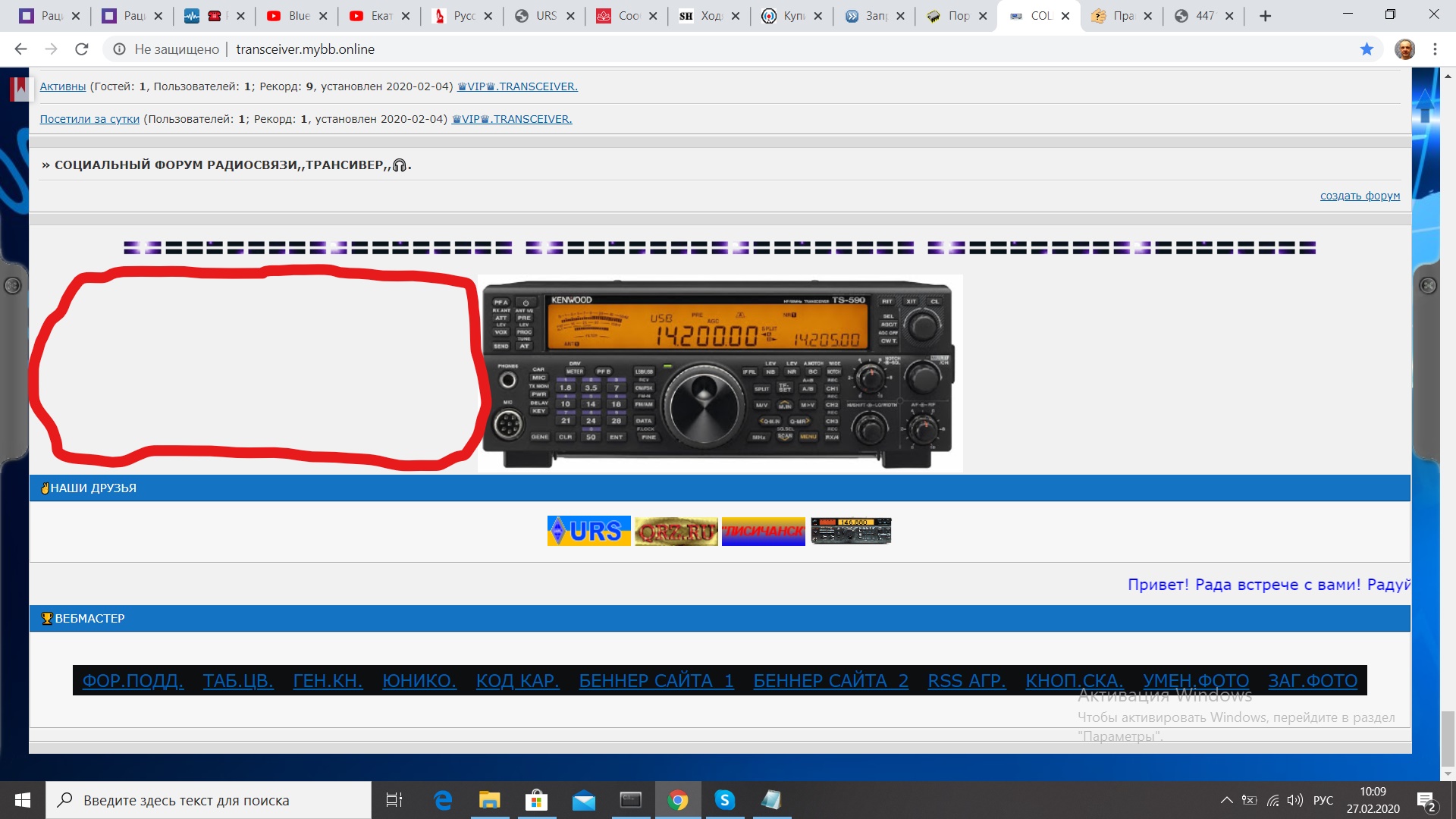Screen dimensions: 1456x819
Task: Open КОД КАР. webmaster link
Action: [517, 681]
